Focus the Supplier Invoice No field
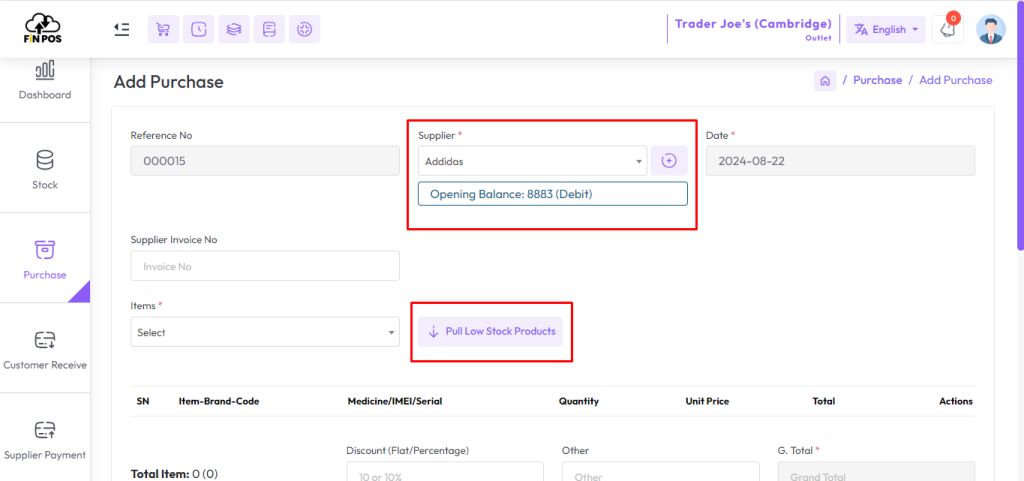The height and width of the screenshot is (481, 1024). click(265, 266)
